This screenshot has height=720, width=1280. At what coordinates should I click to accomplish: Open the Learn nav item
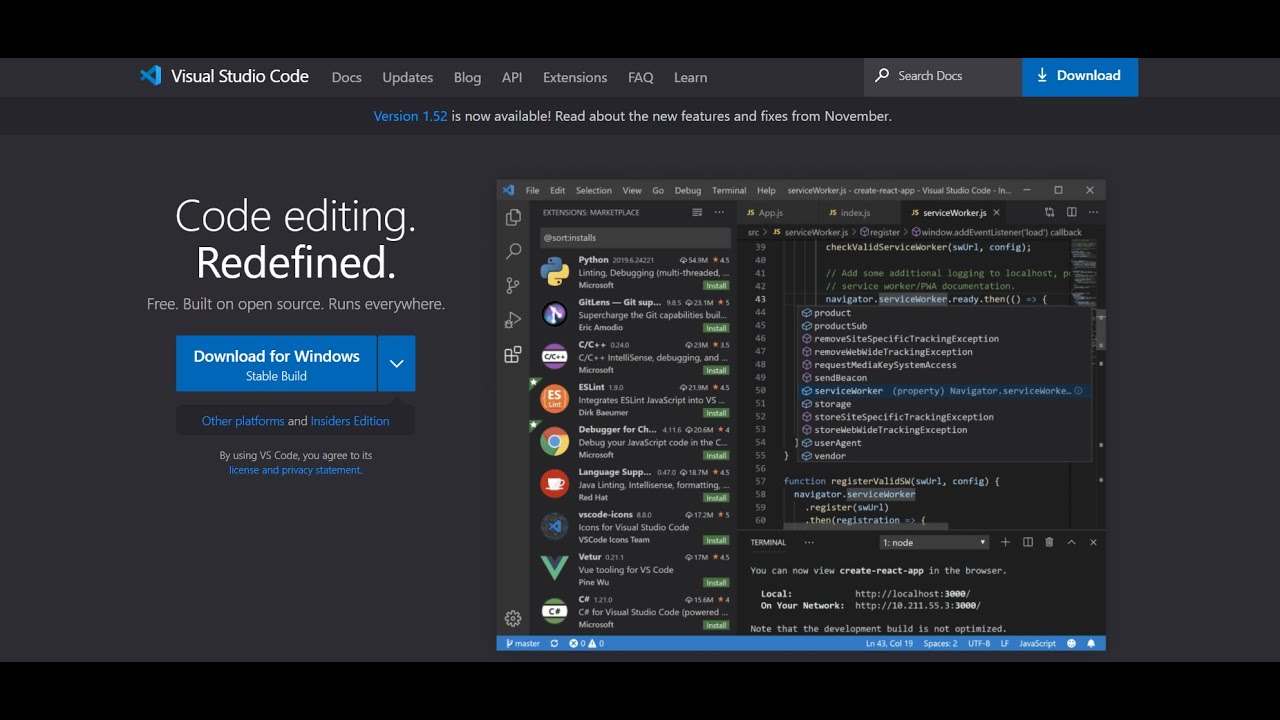click(x=690, y=77)
